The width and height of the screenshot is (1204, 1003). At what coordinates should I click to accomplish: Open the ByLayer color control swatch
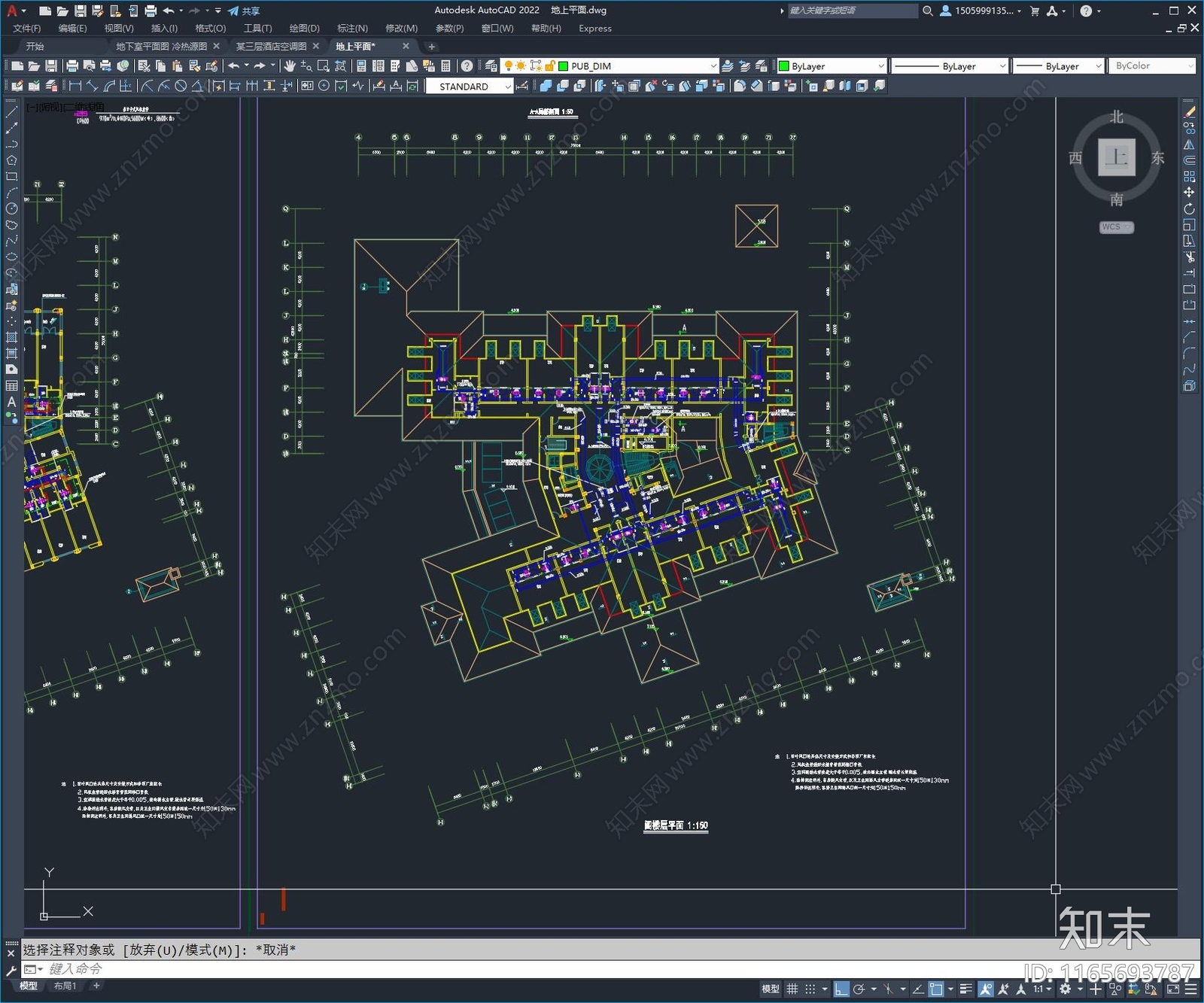783,66
